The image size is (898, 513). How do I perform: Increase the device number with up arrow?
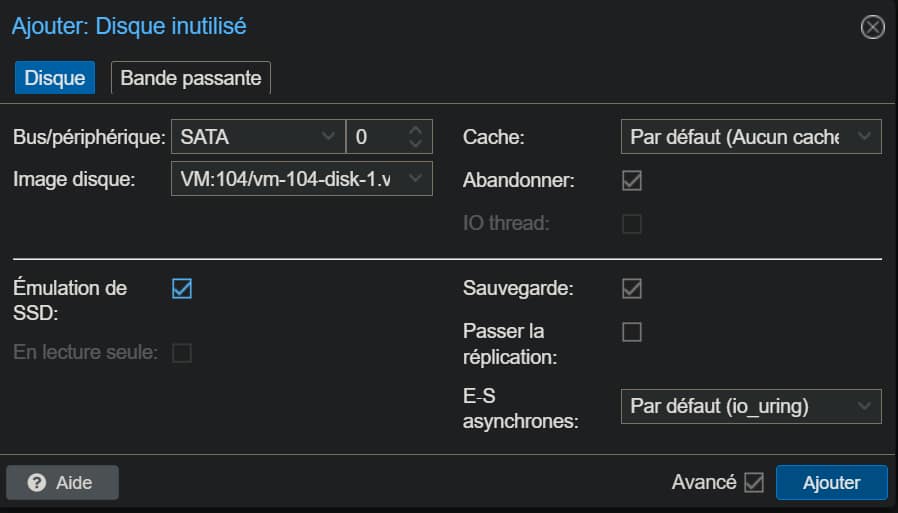pos(417,129)
